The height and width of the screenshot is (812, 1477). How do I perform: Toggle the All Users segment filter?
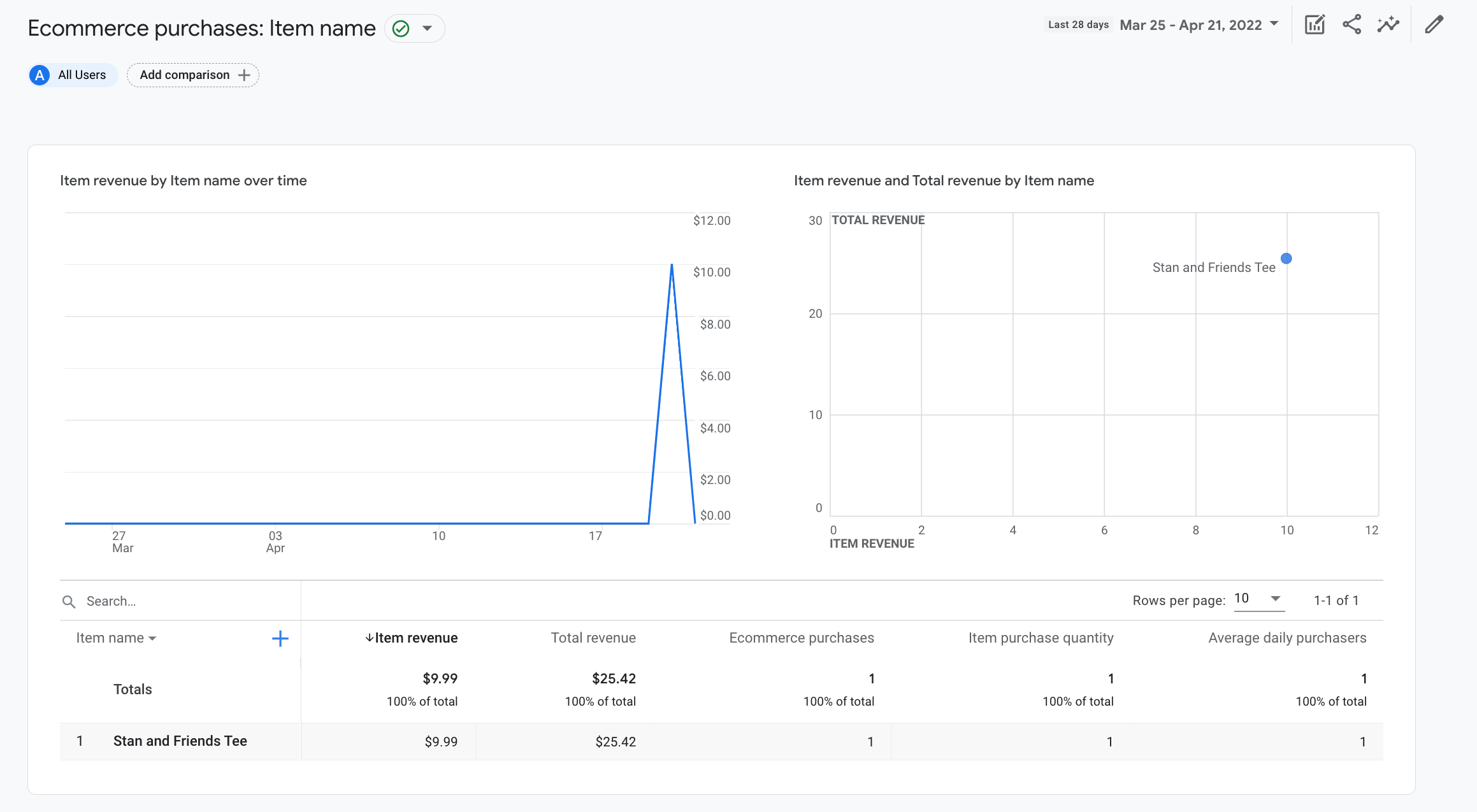71,74
